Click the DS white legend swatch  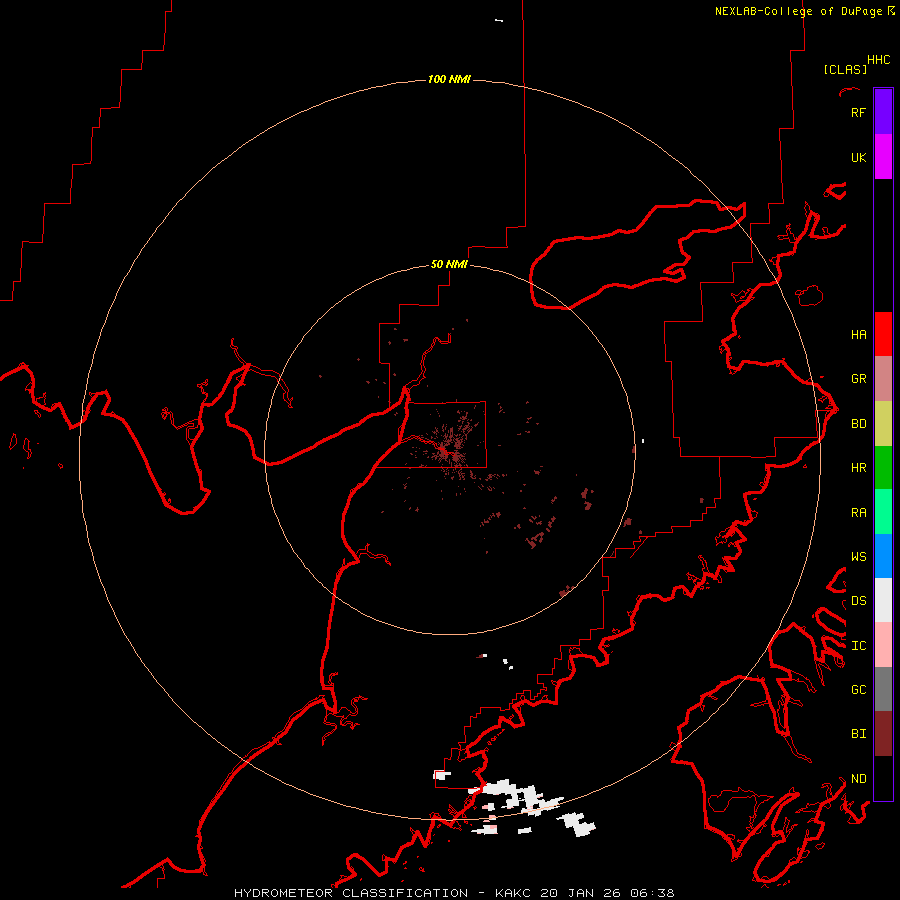coord(883,600)
